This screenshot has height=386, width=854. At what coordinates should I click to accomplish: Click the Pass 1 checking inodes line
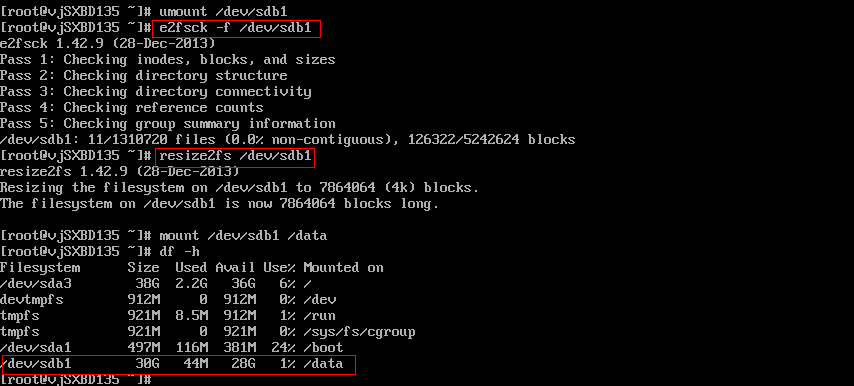click(168, 60)
